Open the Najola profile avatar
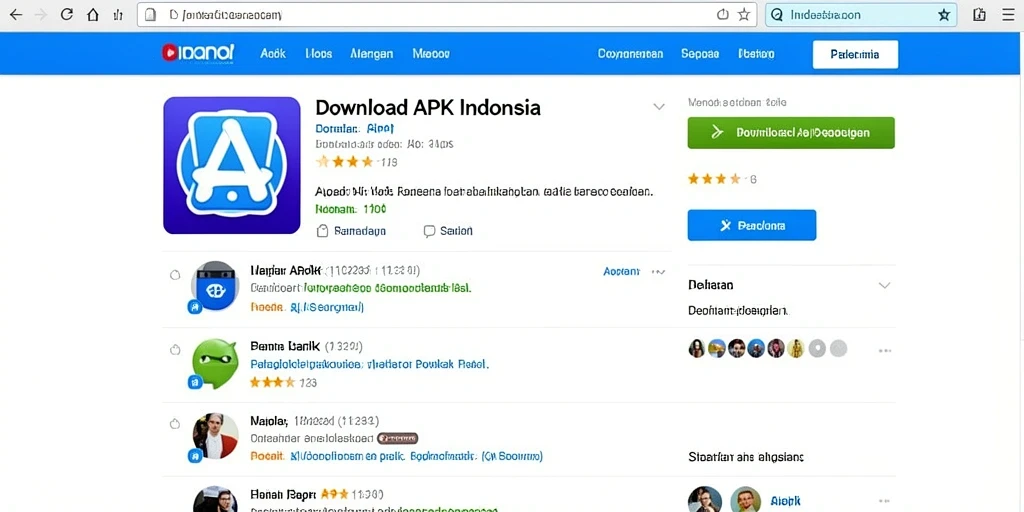The width and height of the screenshot is (1024, 512). [x=215, y=436]
